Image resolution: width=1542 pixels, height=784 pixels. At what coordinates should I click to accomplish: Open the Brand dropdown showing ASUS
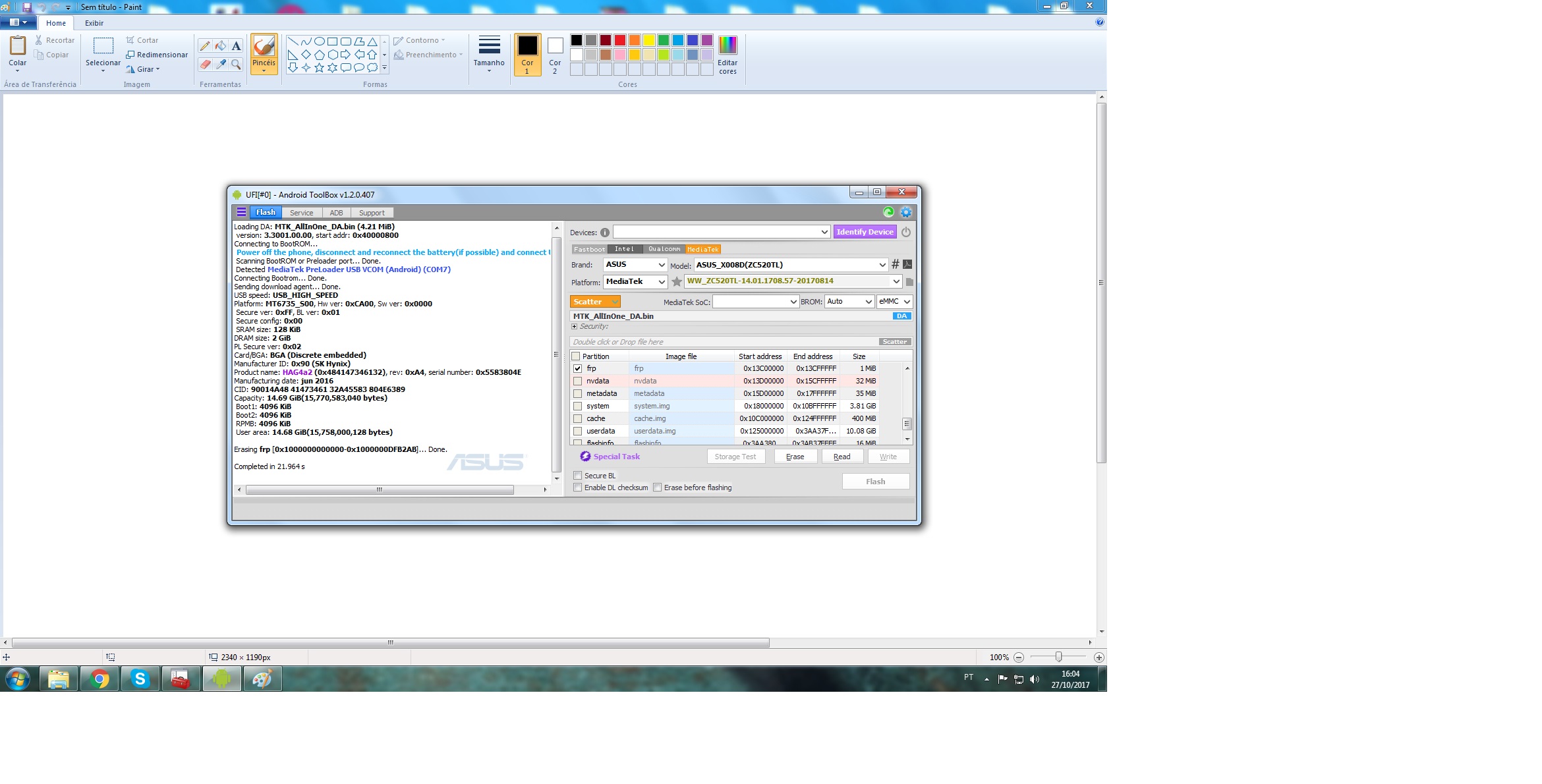tap(635, 264)
